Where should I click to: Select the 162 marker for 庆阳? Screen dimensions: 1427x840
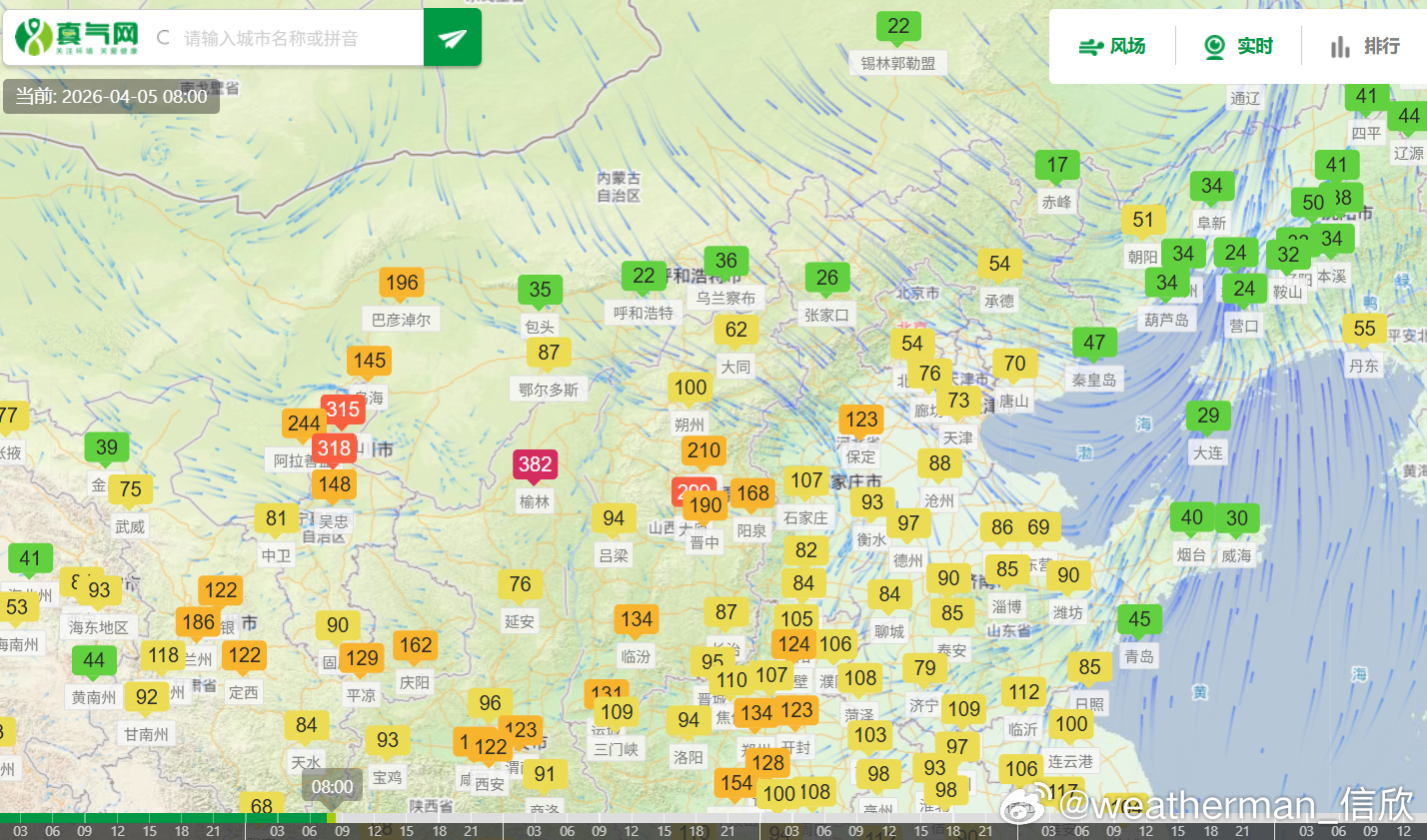tap(415, 646)
